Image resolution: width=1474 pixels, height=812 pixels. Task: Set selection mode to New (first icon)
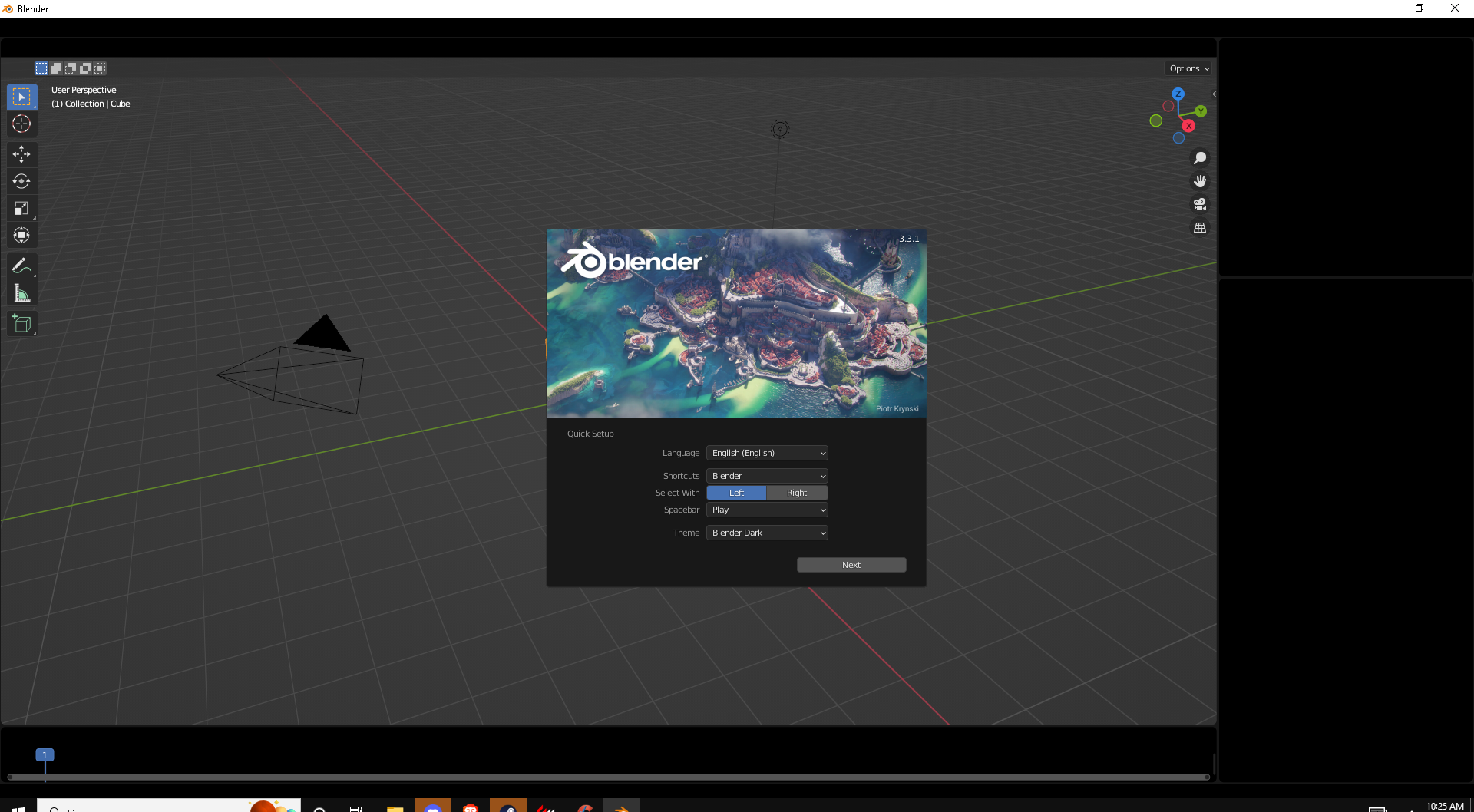pyautogui.click(x=41, y=68)
